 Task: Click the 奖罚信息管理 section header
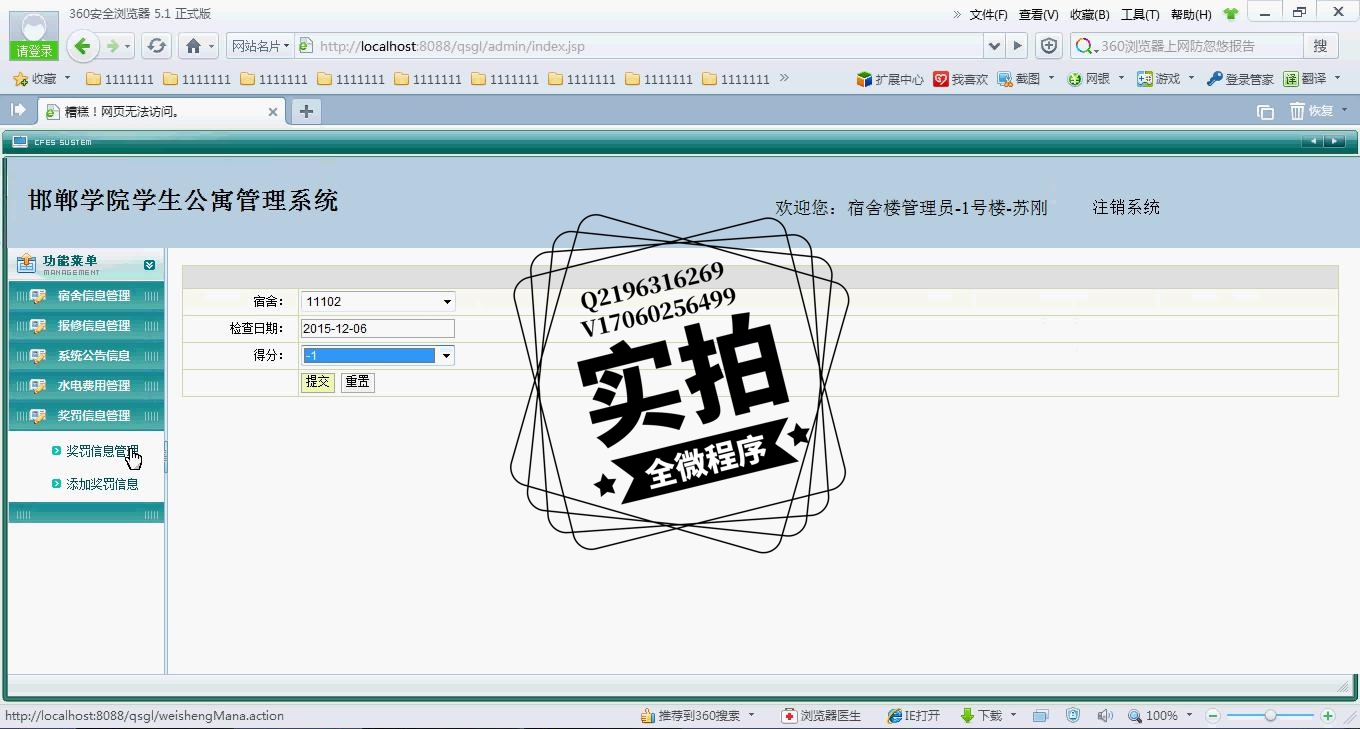[86, 416]
